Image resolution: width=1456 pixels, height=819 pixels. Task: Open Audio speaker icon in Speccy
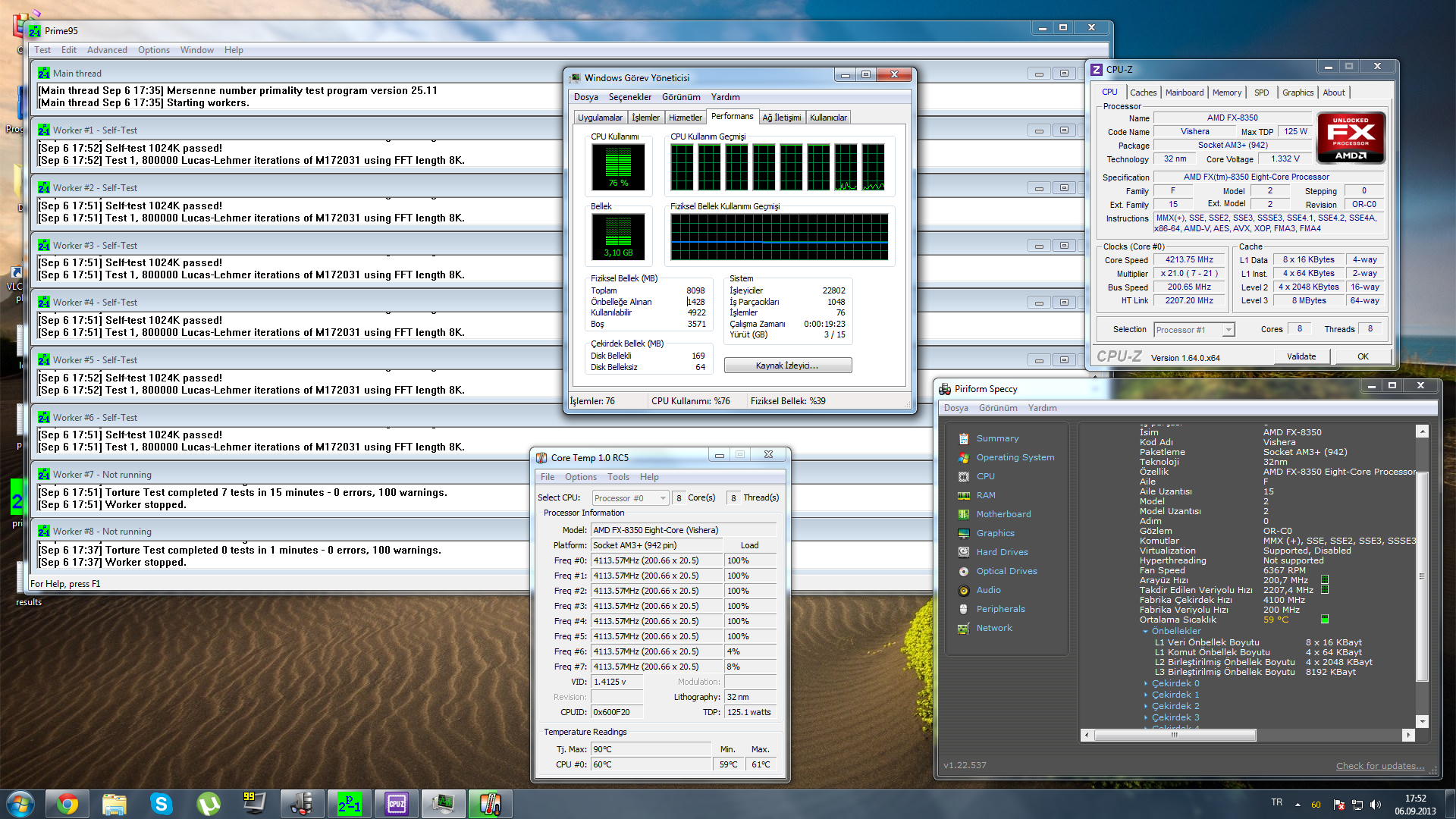963,590
